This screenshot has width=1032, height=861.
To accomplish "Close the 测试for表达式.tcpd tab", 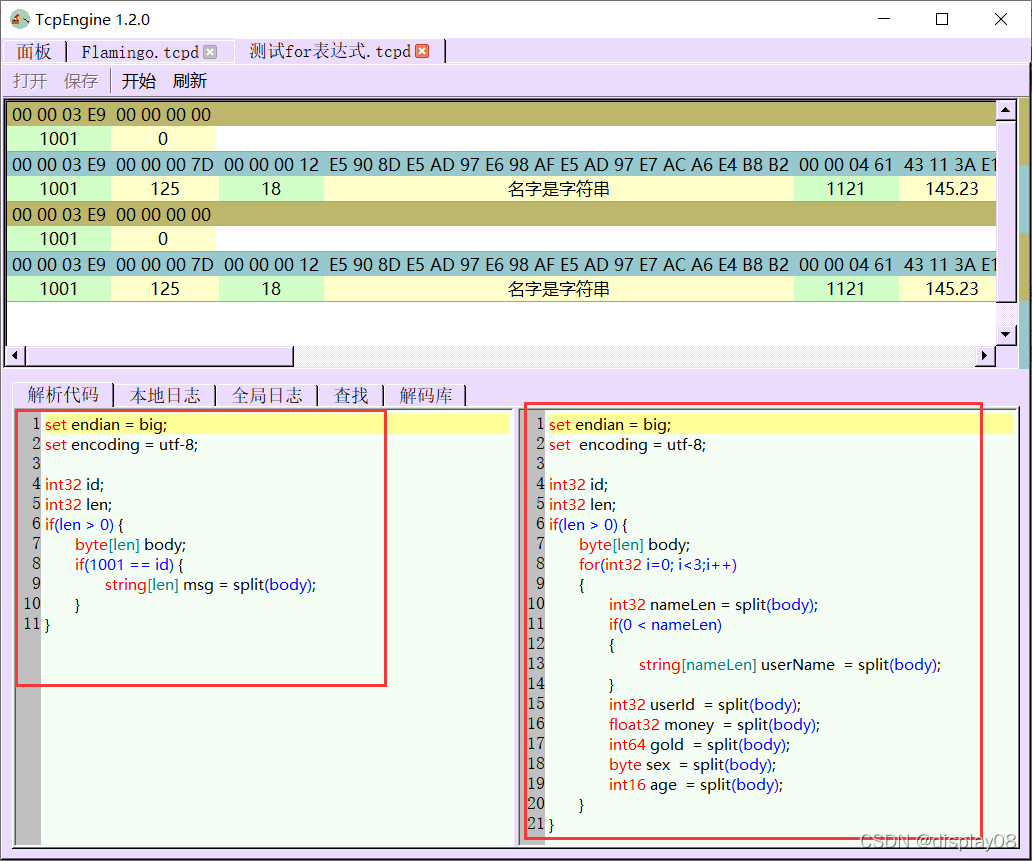I will coord(423,51).
